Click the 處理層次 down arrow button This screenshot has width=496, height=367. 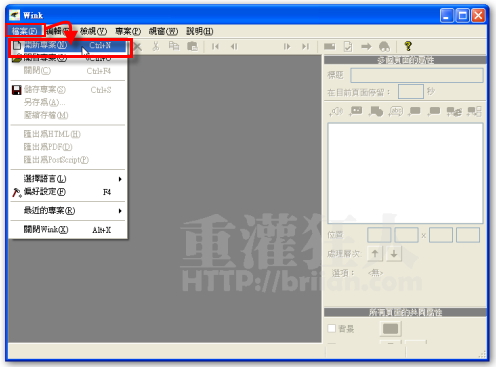pyautogui.click(x=394, y=254)
